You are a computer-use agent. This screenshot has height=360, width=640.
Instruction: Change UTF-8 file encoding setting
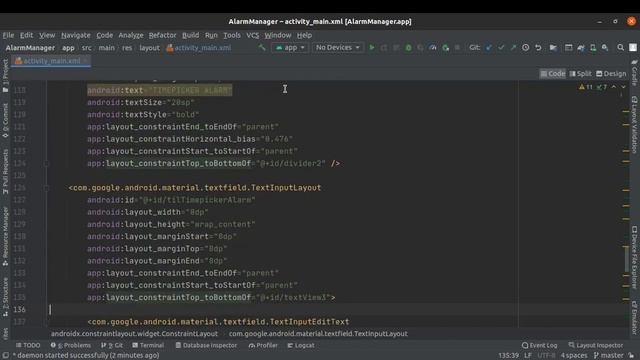[546, 356]
